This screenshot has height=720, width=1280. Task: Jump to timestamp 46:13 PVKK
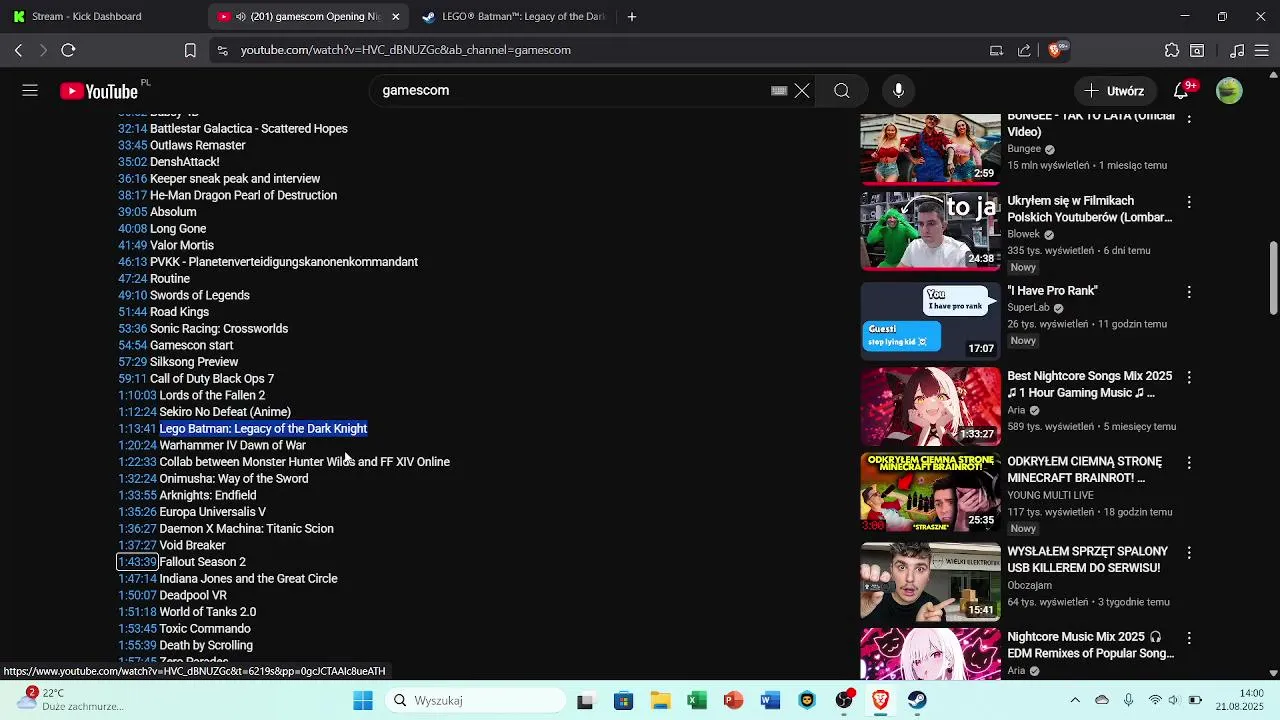pyautogui.click(x=132, y=262)
